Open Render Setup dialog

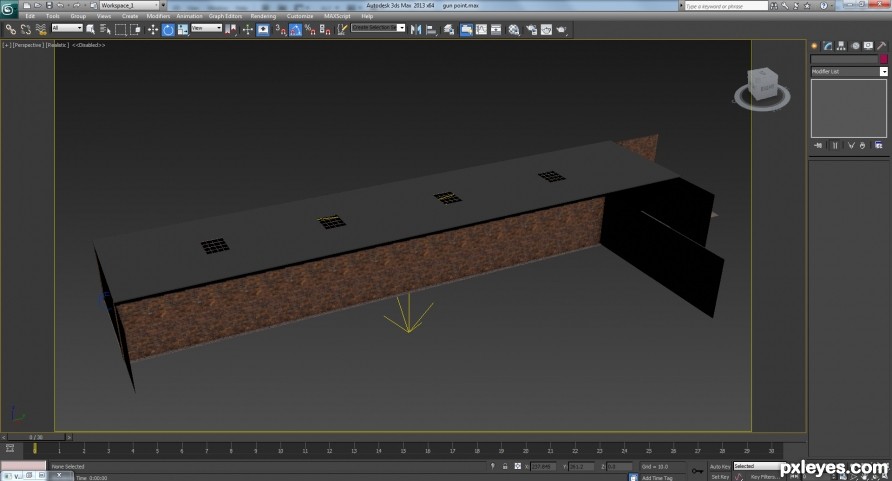(531, 30)
